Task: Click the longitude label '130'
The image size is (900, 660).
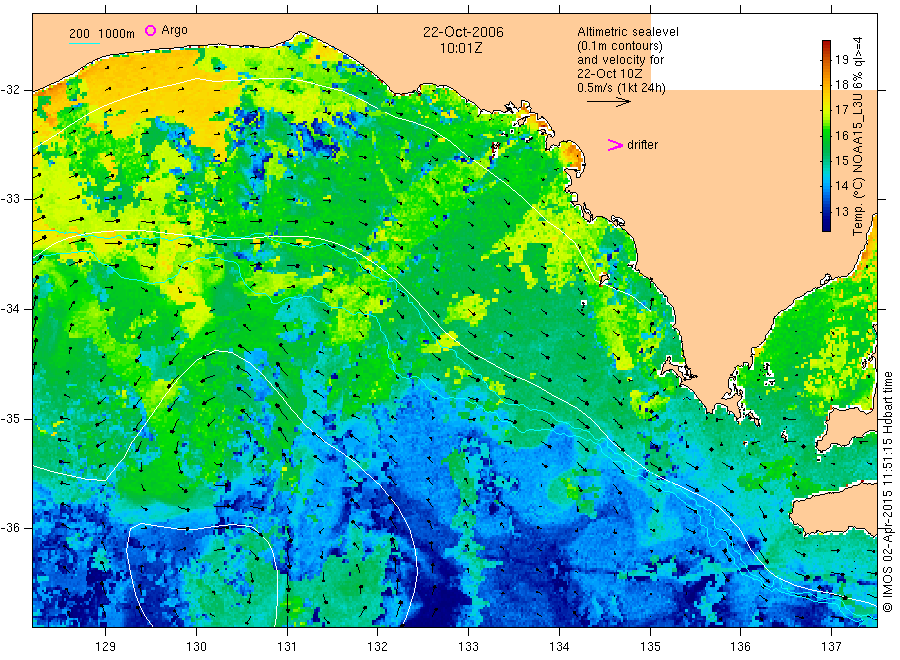Action: pos(196,647)
